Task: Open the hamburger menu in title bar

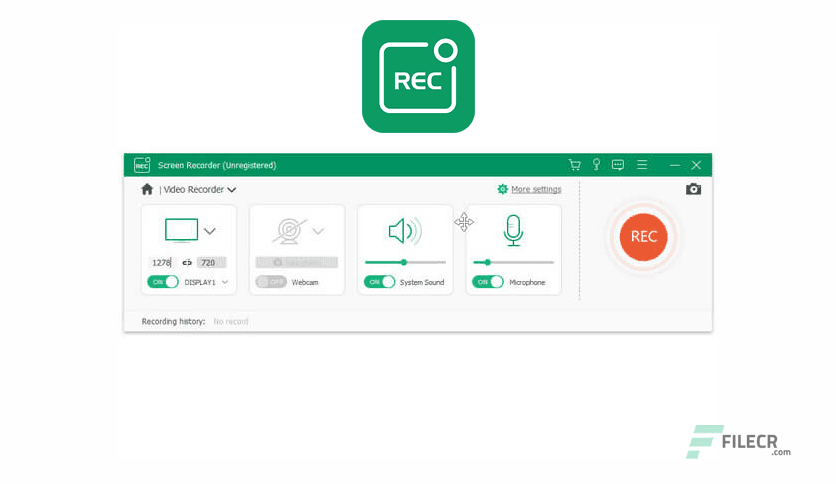Action: 642,165
